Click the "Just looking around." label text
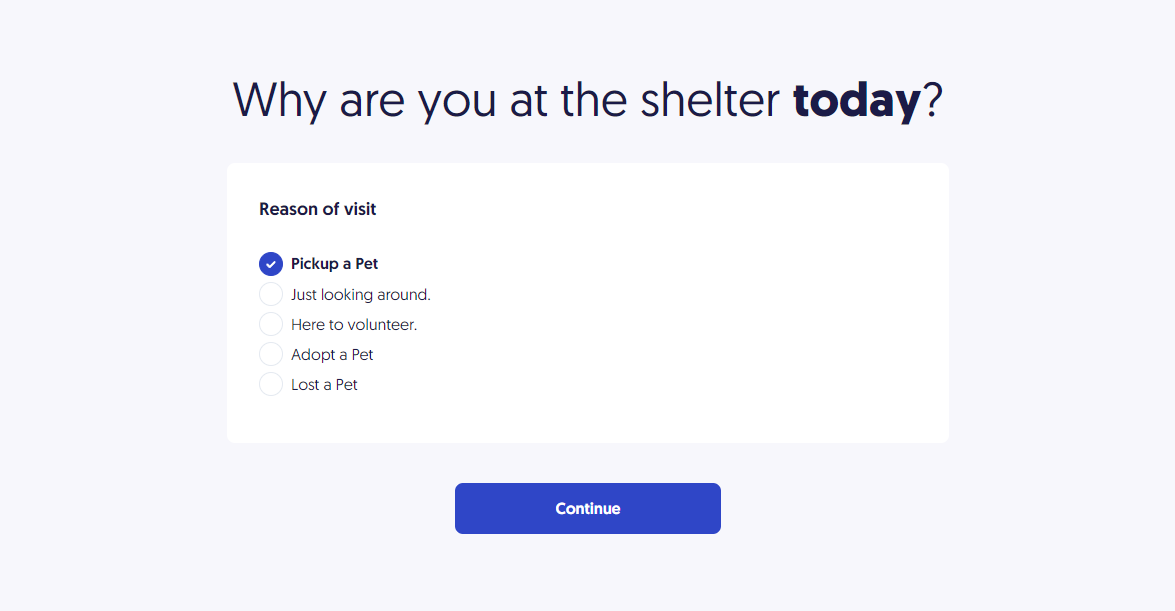The width and height of the screenshot is (1175, 611). [x=360, y=295]
